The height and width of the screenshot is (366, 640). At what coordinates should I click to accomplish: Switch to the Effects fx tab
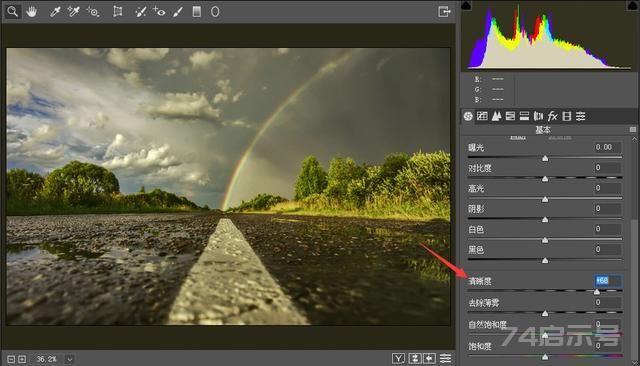(x=552, y=116)
